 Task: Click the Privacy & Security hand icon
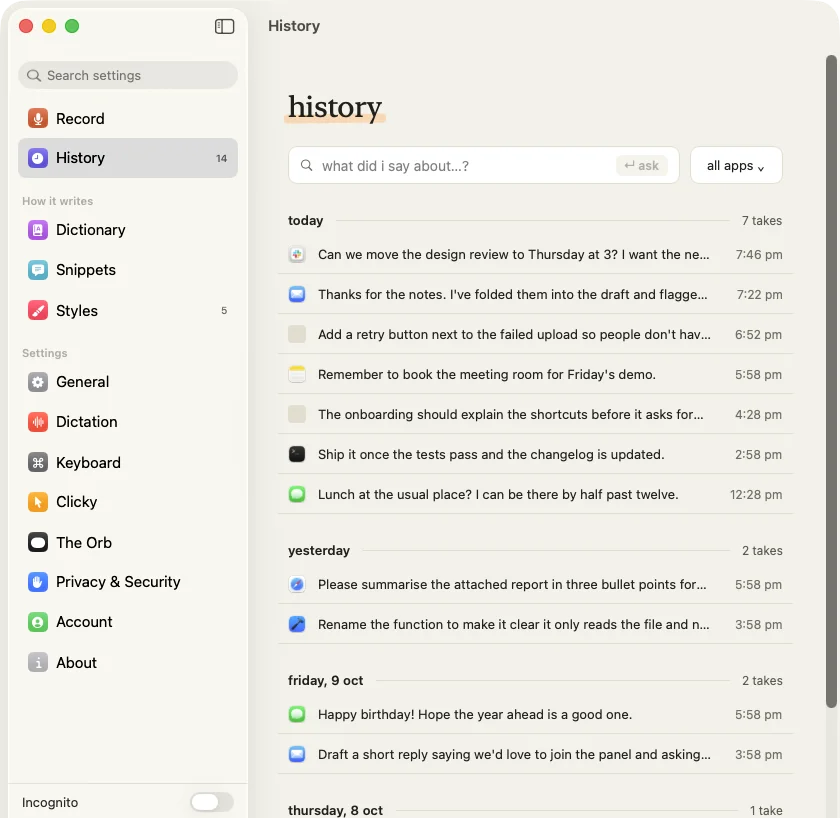[x=38, y=582]
